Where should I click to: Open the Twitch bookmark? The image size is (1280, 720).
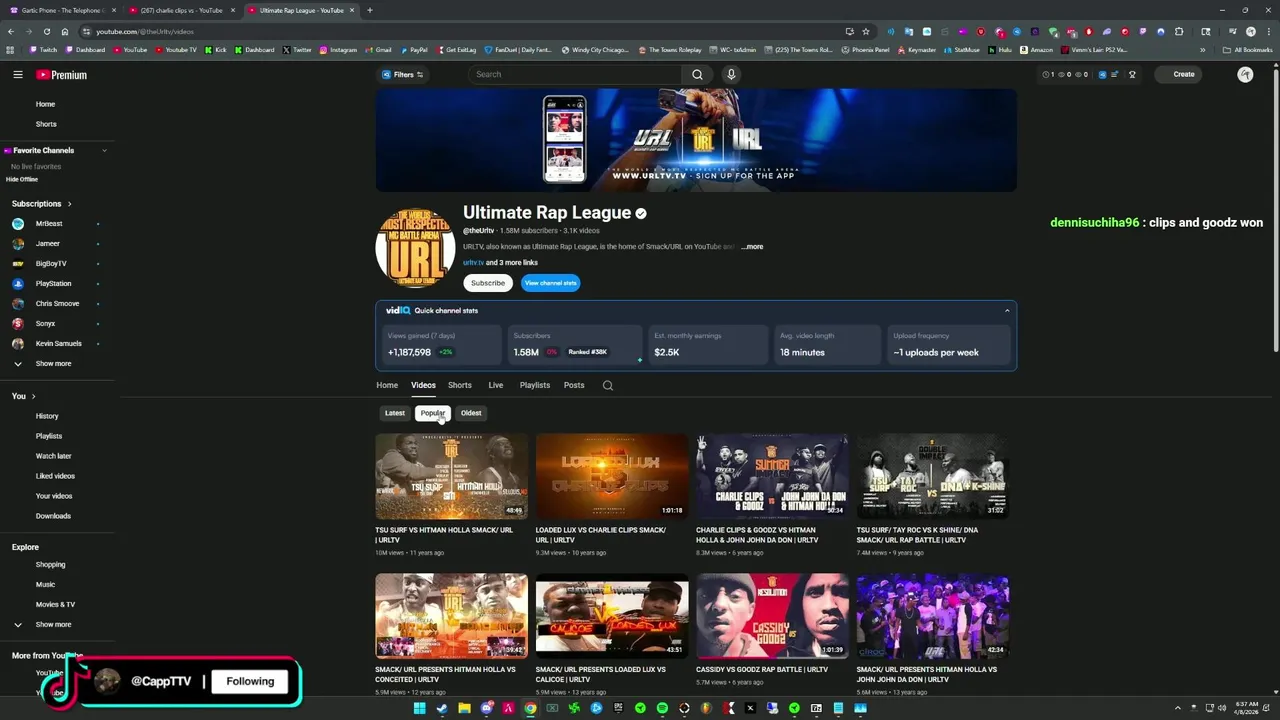point(44,50)
